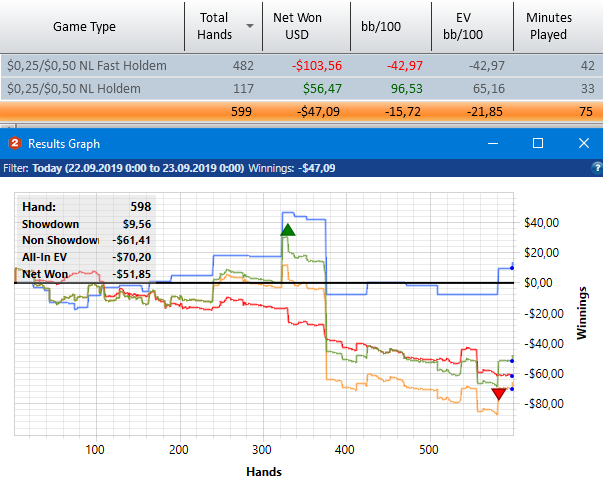
Task: Click the 300 hands axis tick label
Action: pos(262,449)
